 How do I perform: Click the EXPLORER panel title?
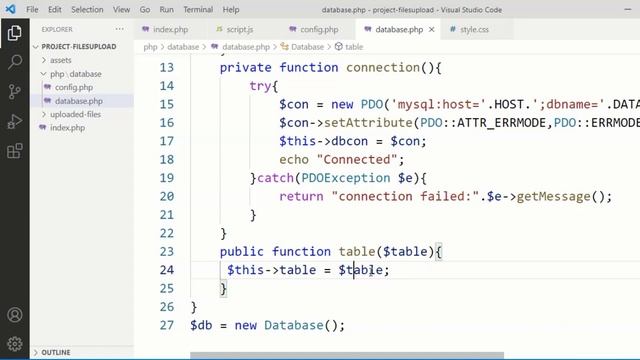click(57, 29)
